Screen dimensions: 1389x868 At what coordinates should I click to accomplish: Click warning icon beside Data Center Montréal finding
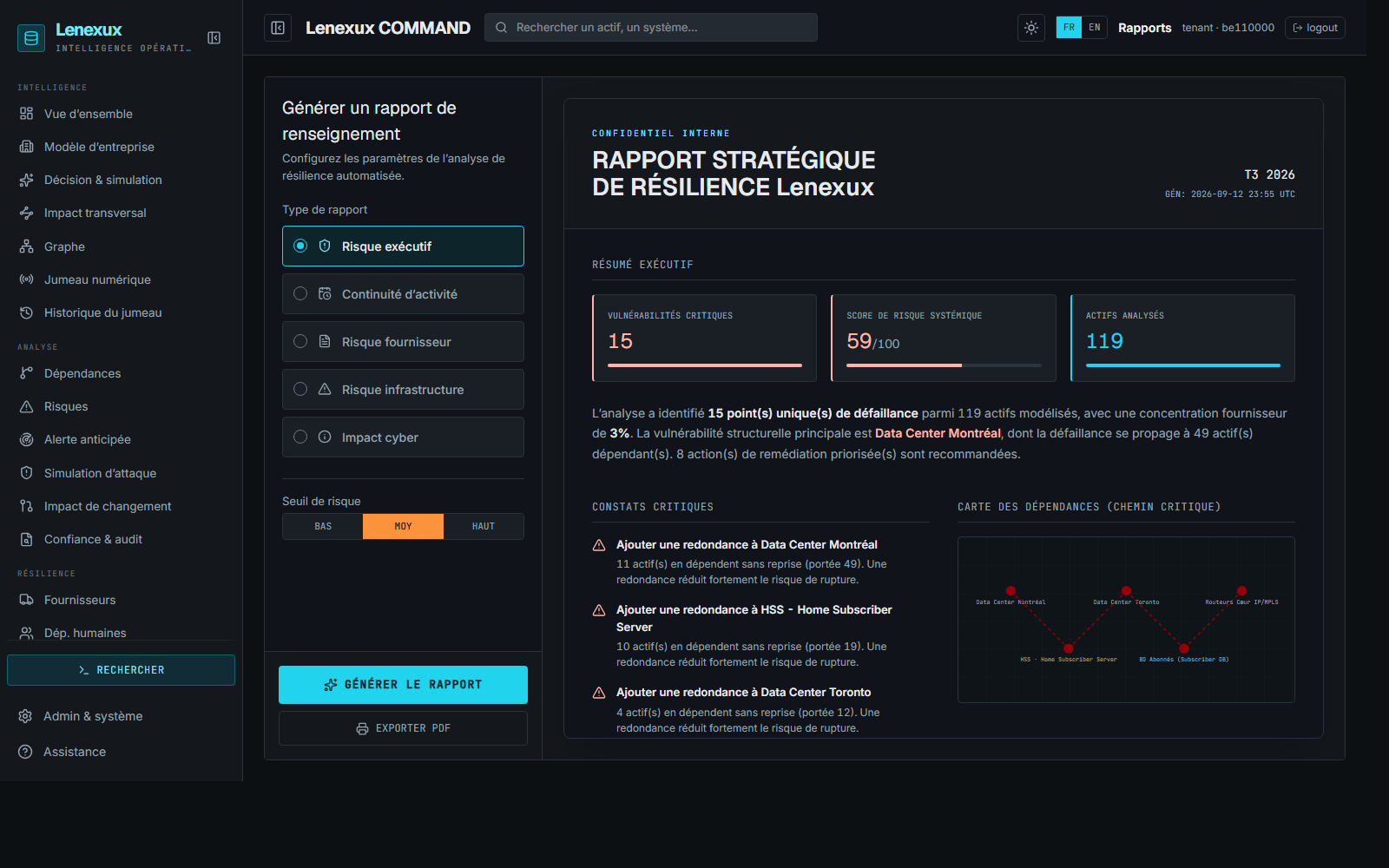[x=599, y=545]
